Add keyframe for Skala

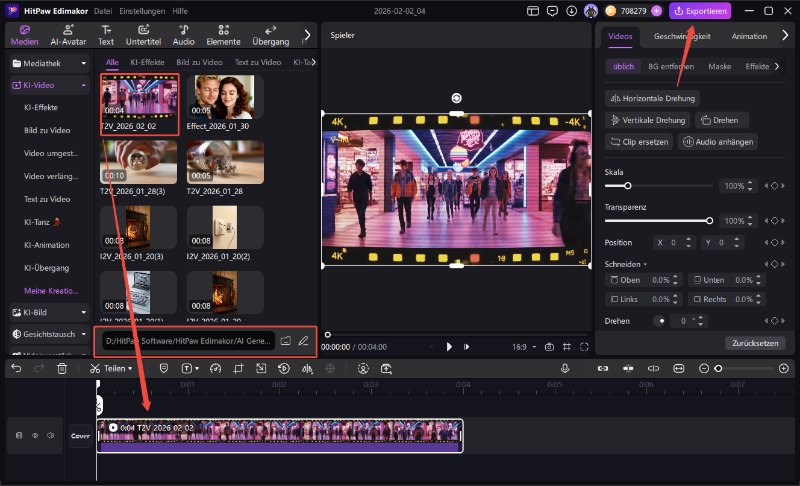click(774, 186)
